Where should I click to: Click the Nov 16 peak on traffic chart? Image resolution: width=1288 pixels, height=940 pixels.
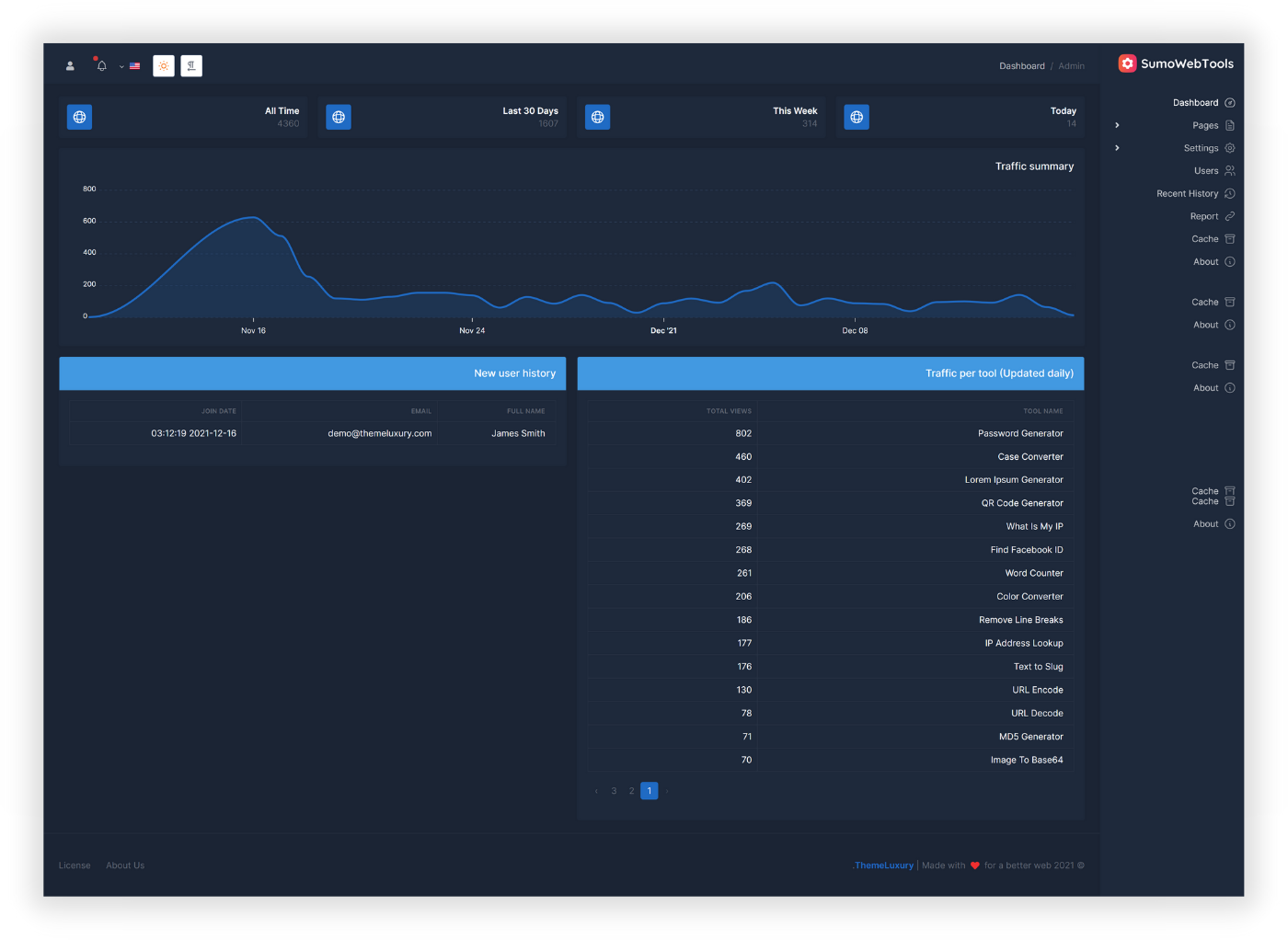(x=253, y=218)
